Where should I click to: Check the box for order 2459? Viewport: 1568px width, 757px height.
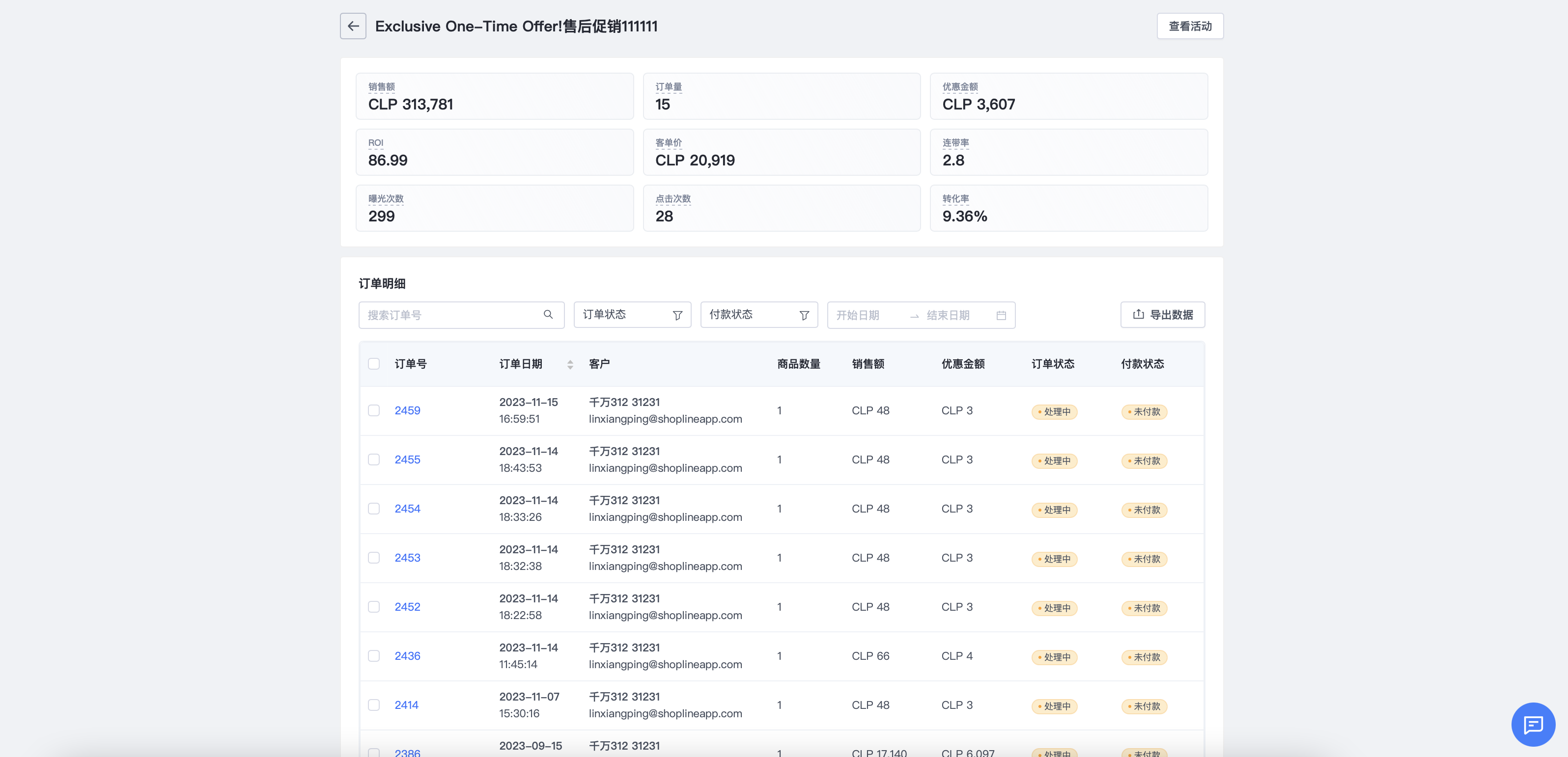pos(374,411)
